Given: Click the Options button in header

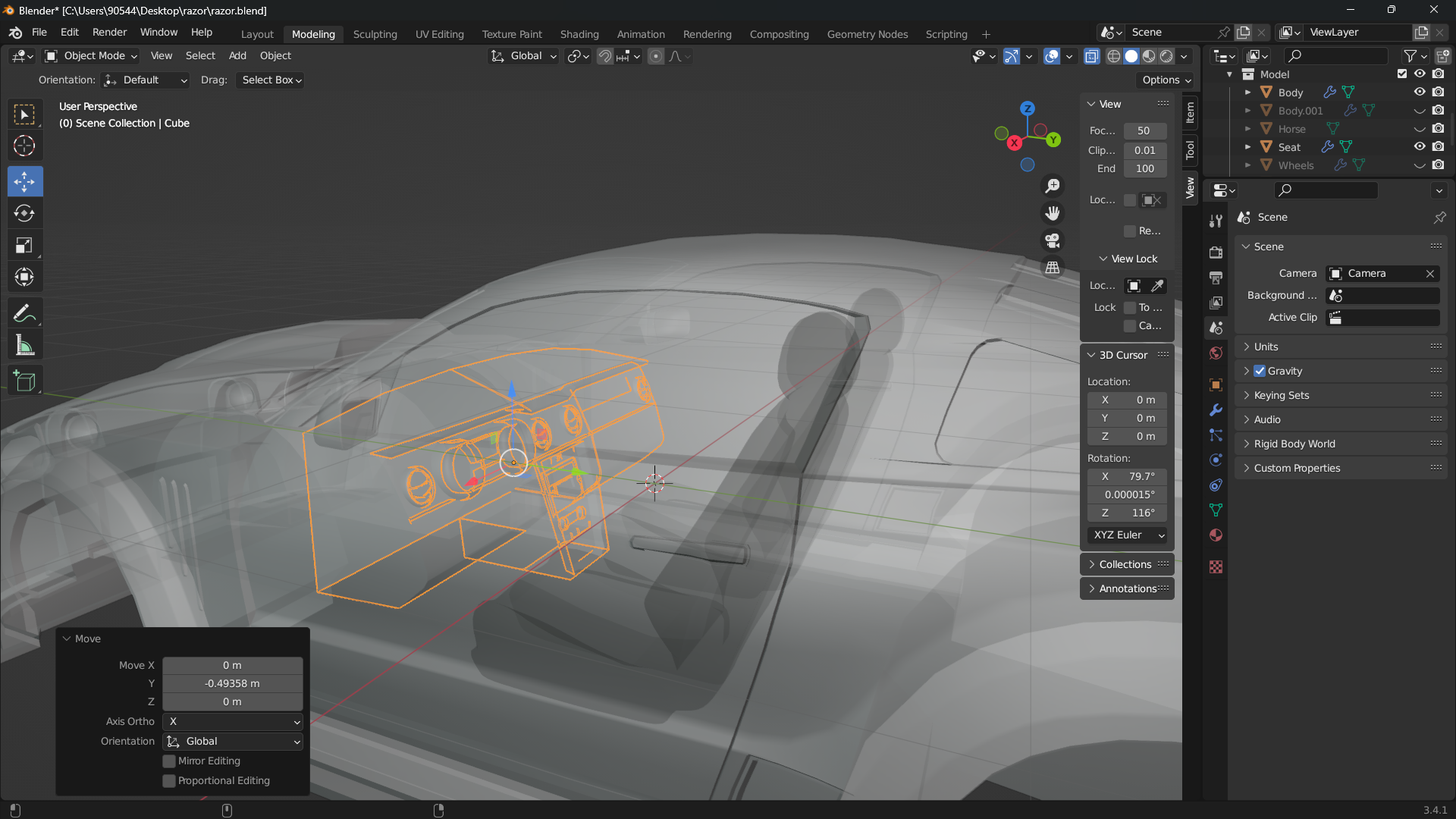Looking at the screenshot, I should pyautogui.click(x=1166, y=80).
